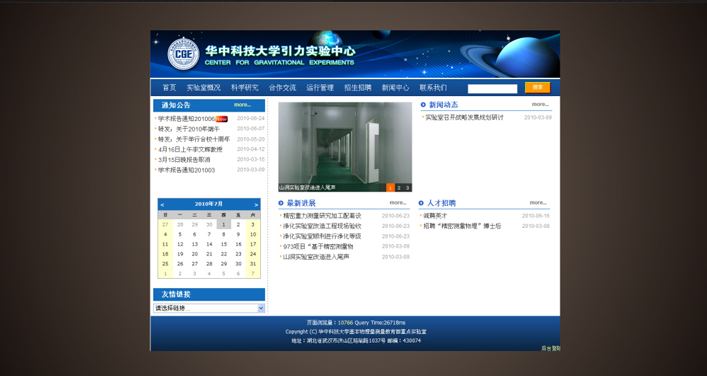
Task: Click the 最新进展 section bullet icon
Action: tap(281, 203)
